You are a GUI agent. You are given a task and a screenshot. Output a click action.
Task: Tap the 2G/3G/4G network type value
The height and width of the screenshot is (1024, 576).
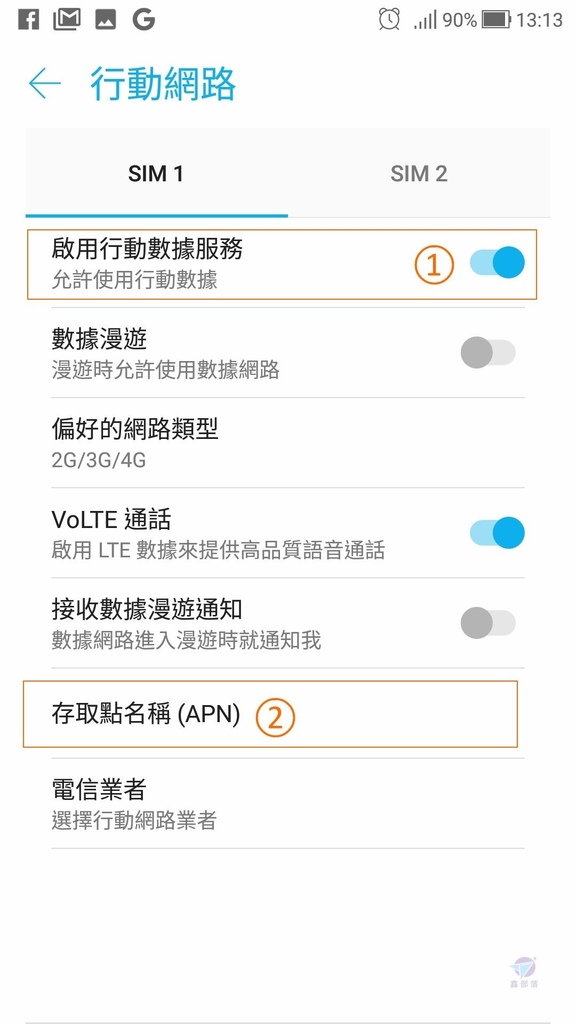tap(99, 460)
